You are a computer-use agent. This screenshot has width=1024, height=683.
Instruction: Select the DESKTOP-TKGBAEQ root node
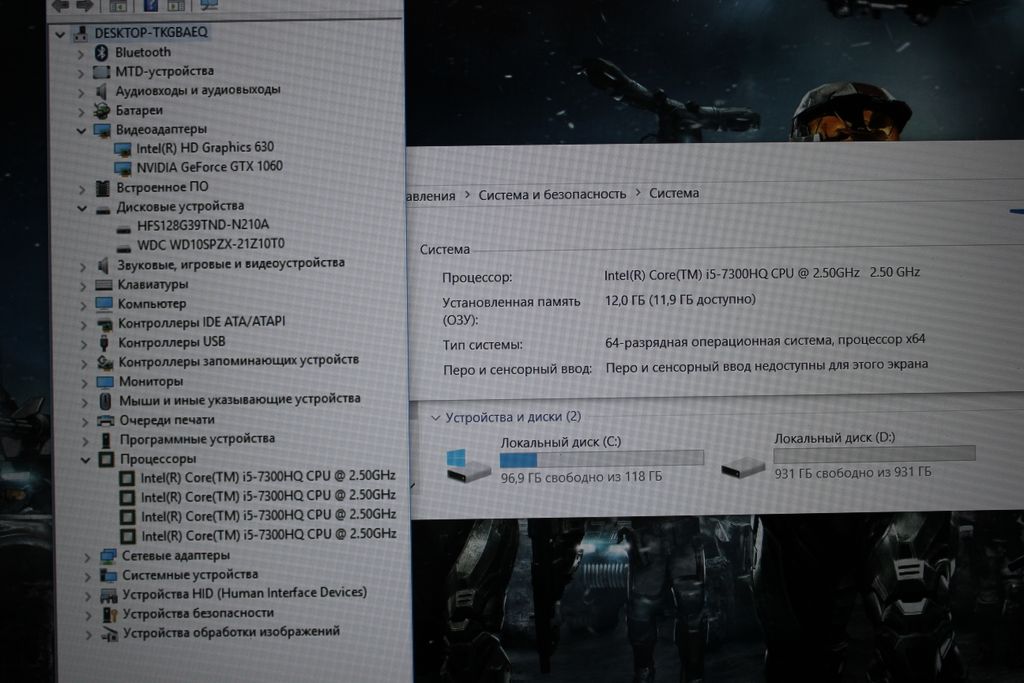pyautogui.click(x=151, y=32)
